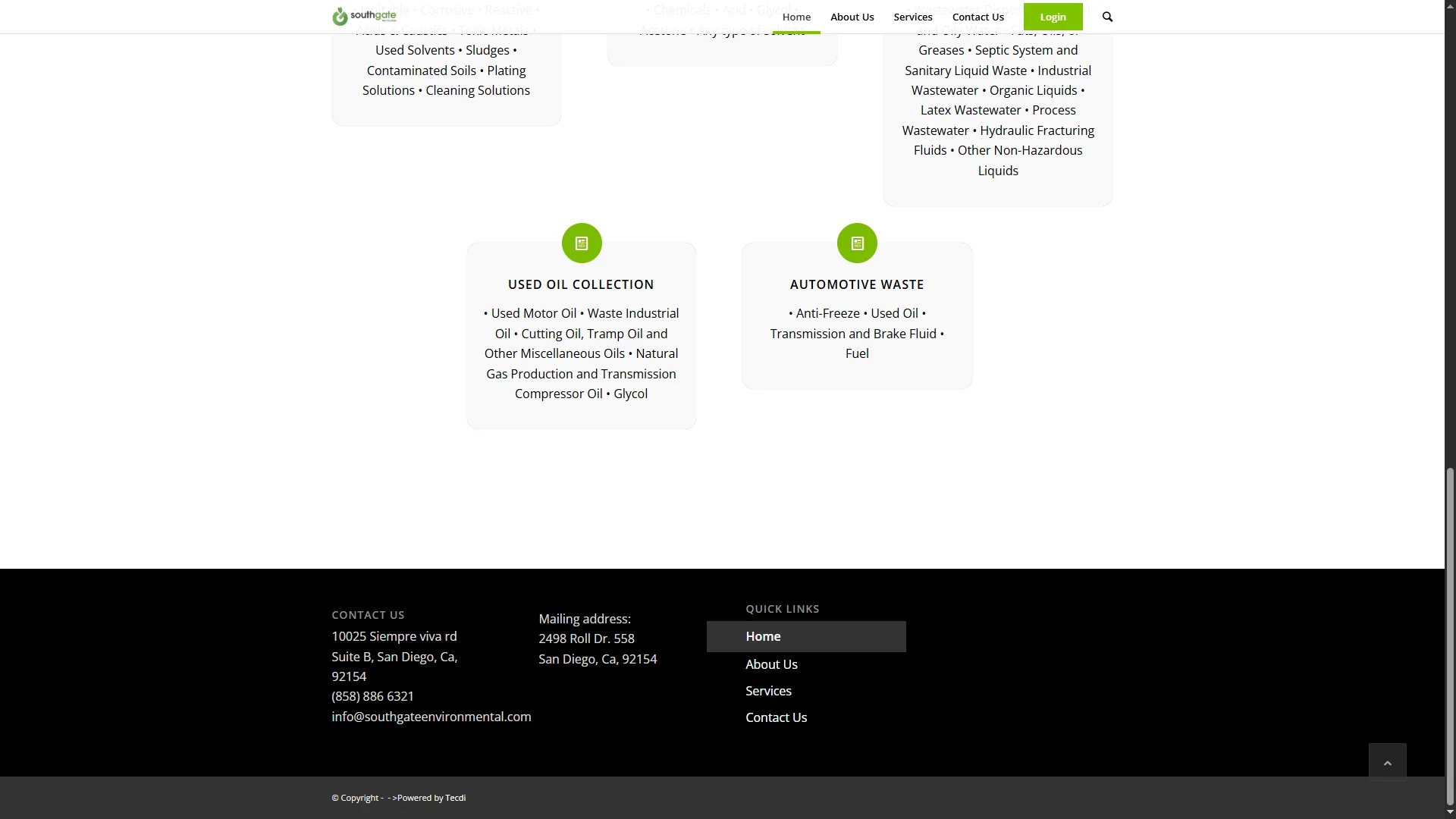
Task: Click the Used Oil Collection green icon
Action: pyautogui.click(x=582, y=243)
